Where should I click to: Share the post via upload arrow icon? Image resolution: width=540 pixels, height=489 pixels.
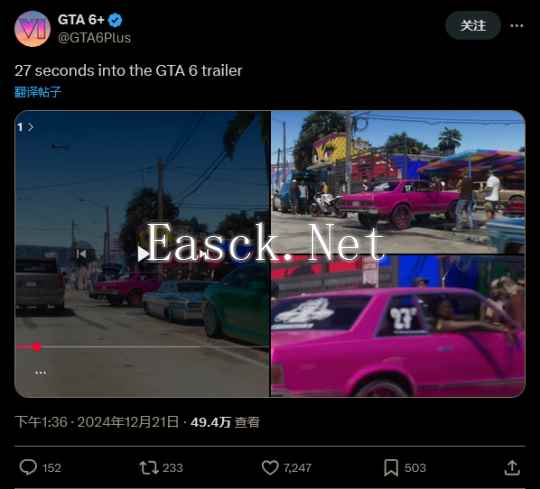[x=512, y=467]
